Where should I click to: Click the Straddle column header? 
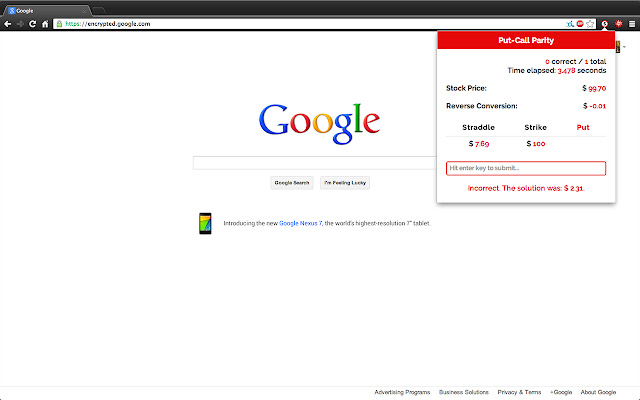478,127
